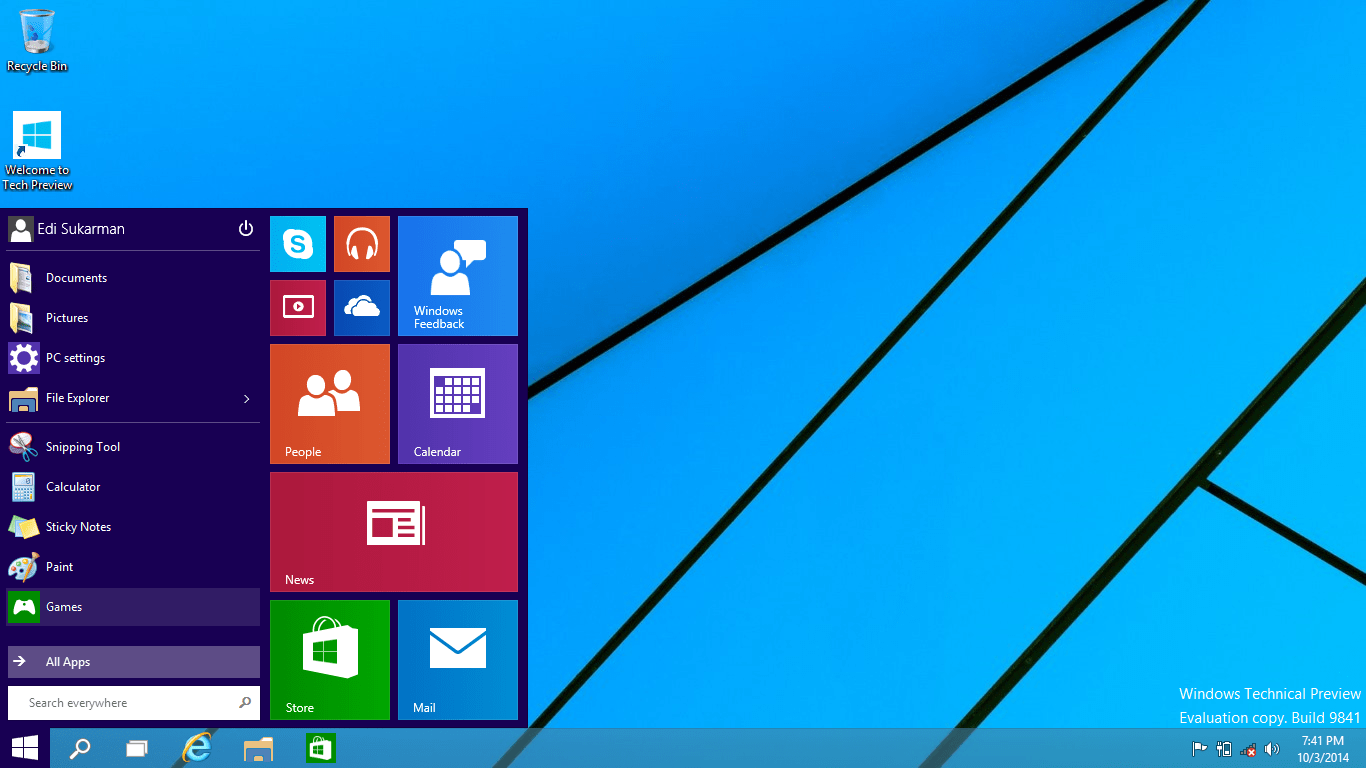Click the Start button on the taskbar
1366x768 pixels.
(25, 748)
